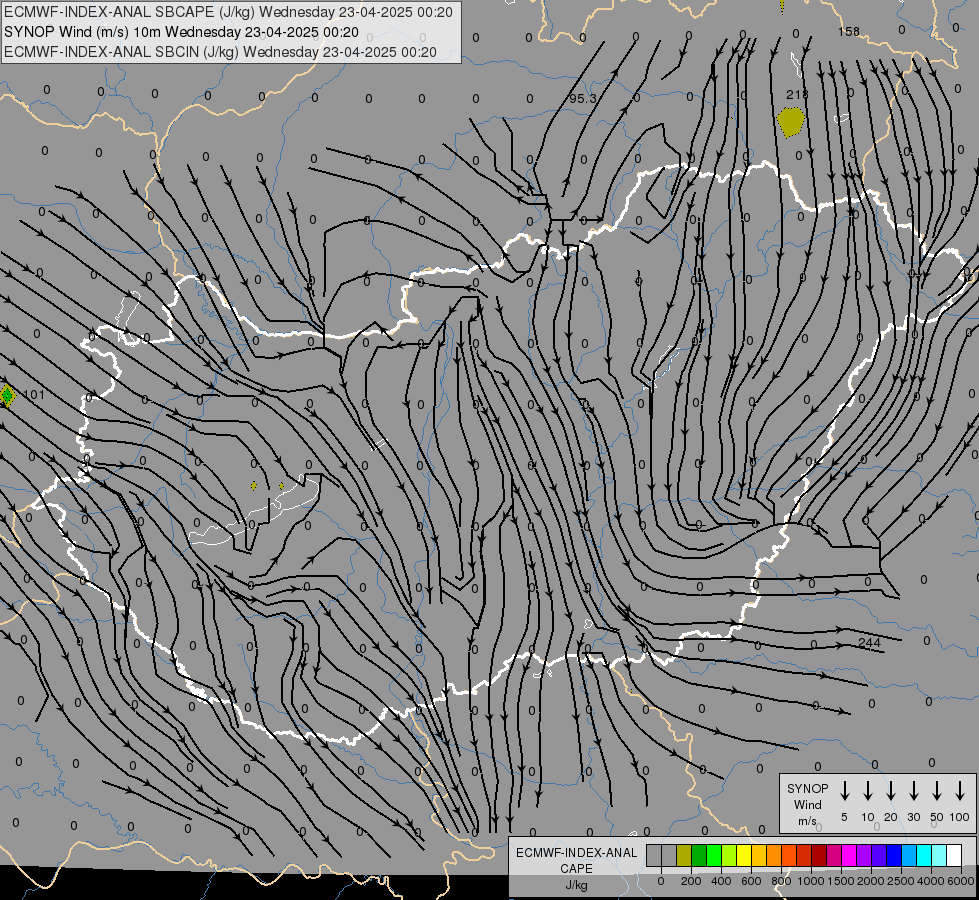Click the 2500 tick label on CAPE scale
Viewport: 979px width, 900px height.
[x=901, y=881]
